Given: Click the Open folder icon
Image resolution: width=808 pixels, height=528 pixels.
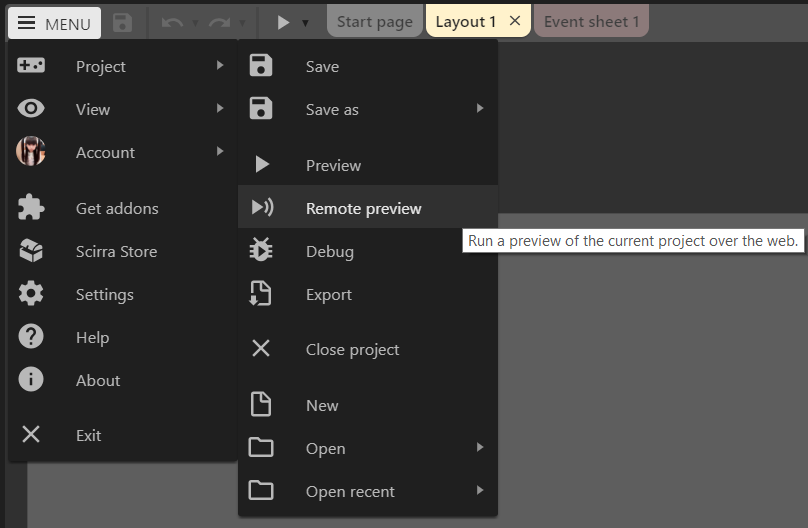Looking at the screenshot, I should pos(261,447).
